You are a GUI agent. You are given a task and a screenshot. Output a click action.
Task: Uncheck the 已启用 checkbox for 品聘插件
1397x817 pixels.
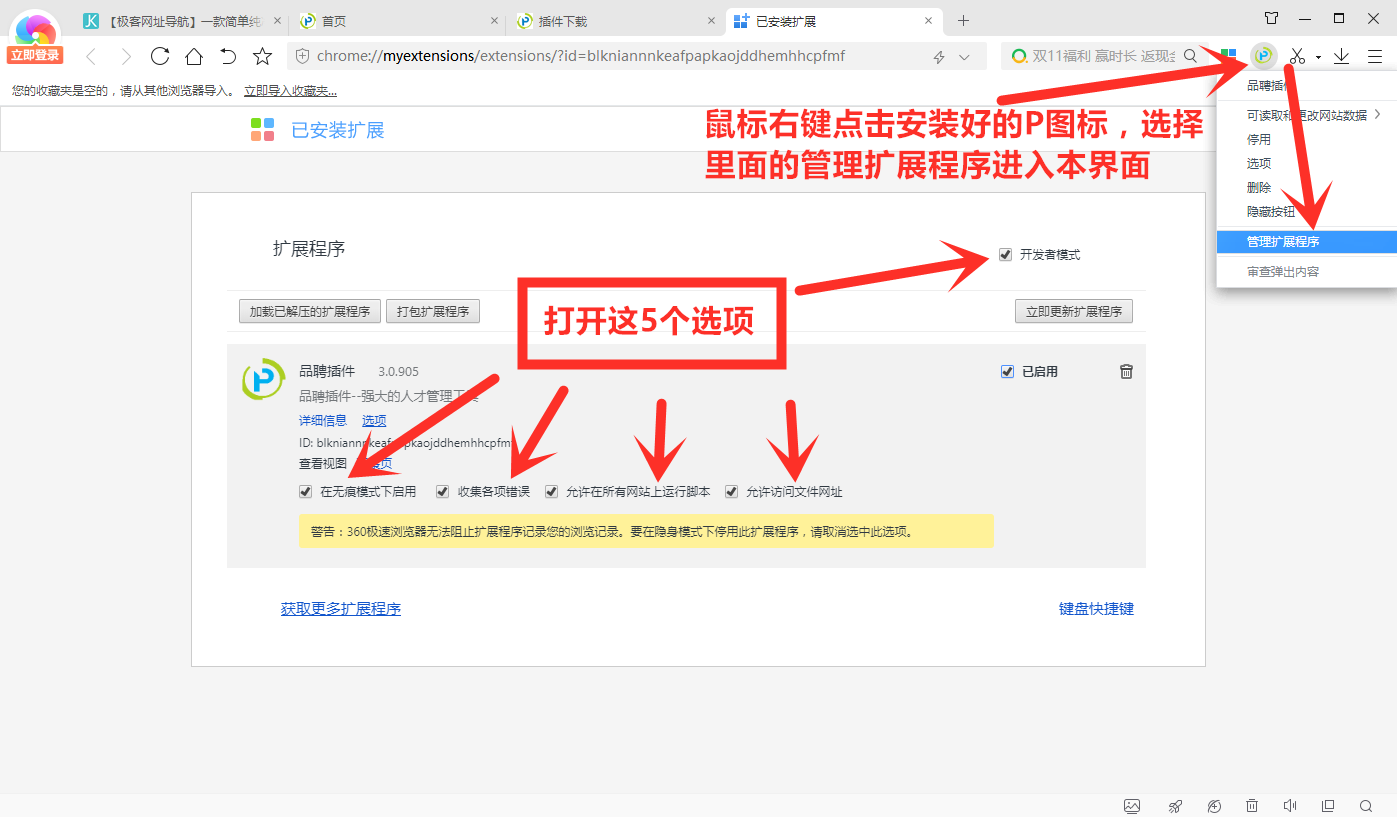pos(1007,370)
